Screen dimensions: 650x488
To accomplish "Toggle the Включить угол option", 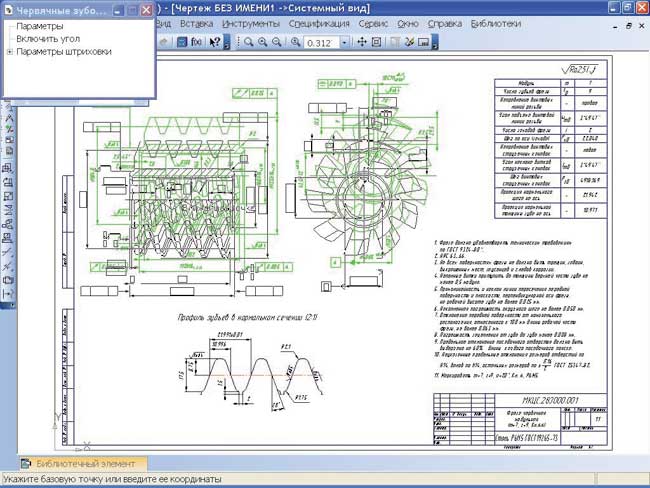I will click(48, 39).
